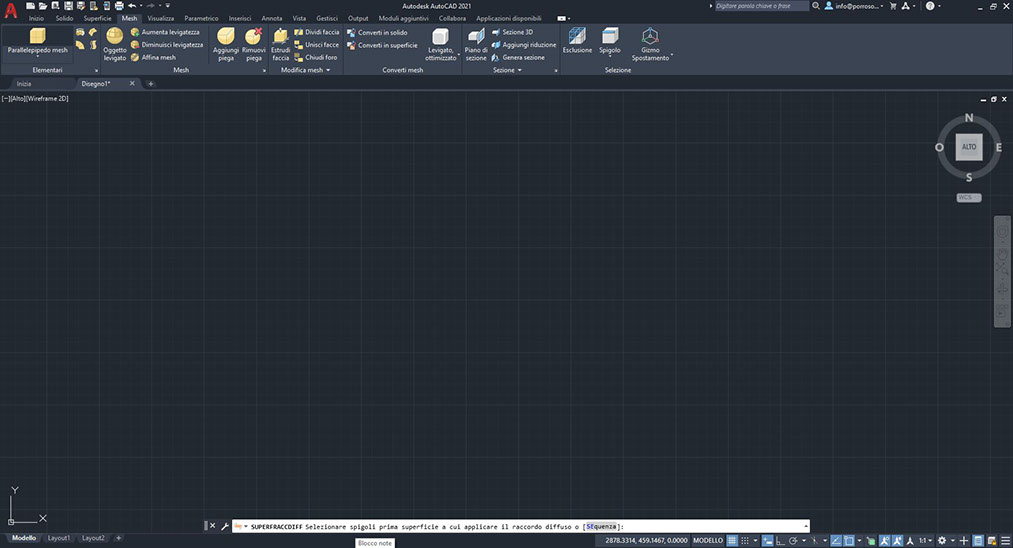Click the command line input area
The width and height of the screenshot is (1013, 548).
click(x=521, y=526)
